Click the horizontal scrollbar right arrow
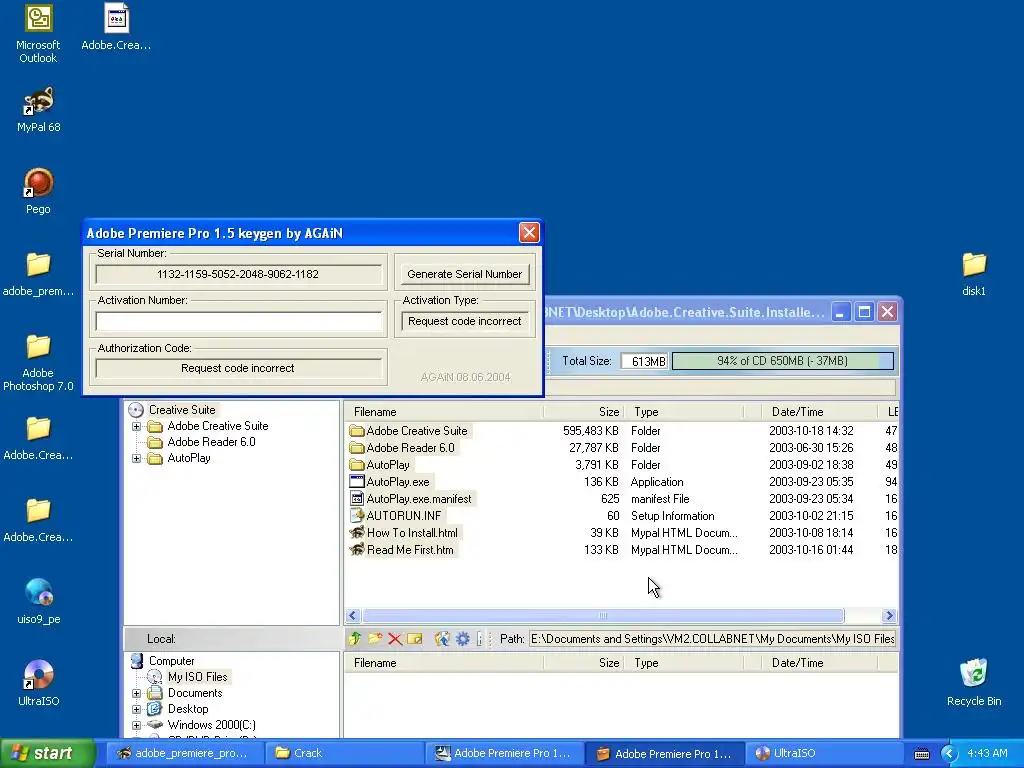The image size is (1024, 768). coord(889,615)
